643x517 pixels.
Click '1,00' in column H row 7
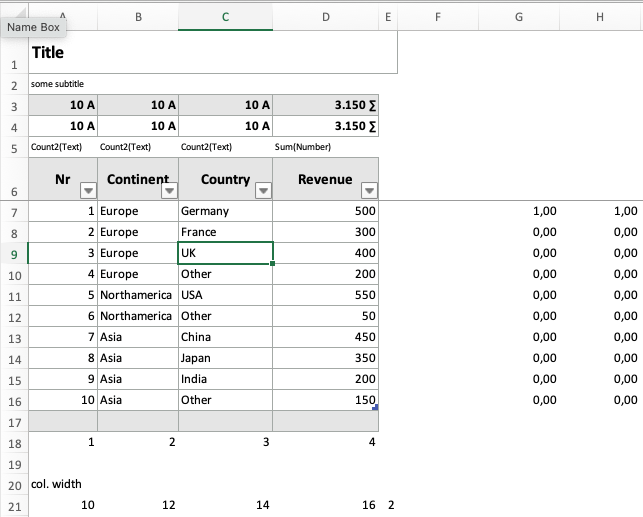coord(600,211)
